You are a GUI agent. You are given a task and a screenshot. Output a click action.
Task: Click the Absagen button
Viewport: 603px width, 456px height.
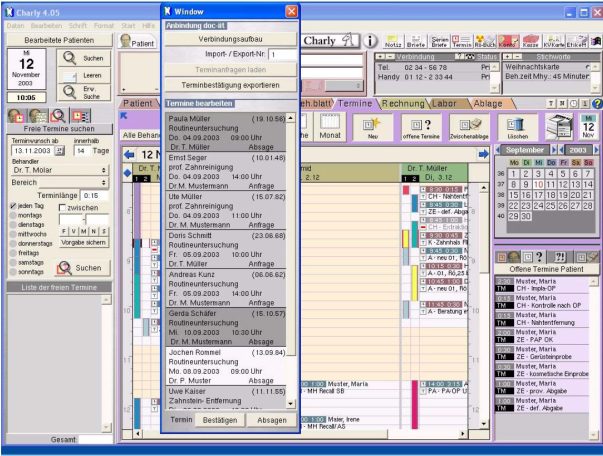(x=272, y=420)
